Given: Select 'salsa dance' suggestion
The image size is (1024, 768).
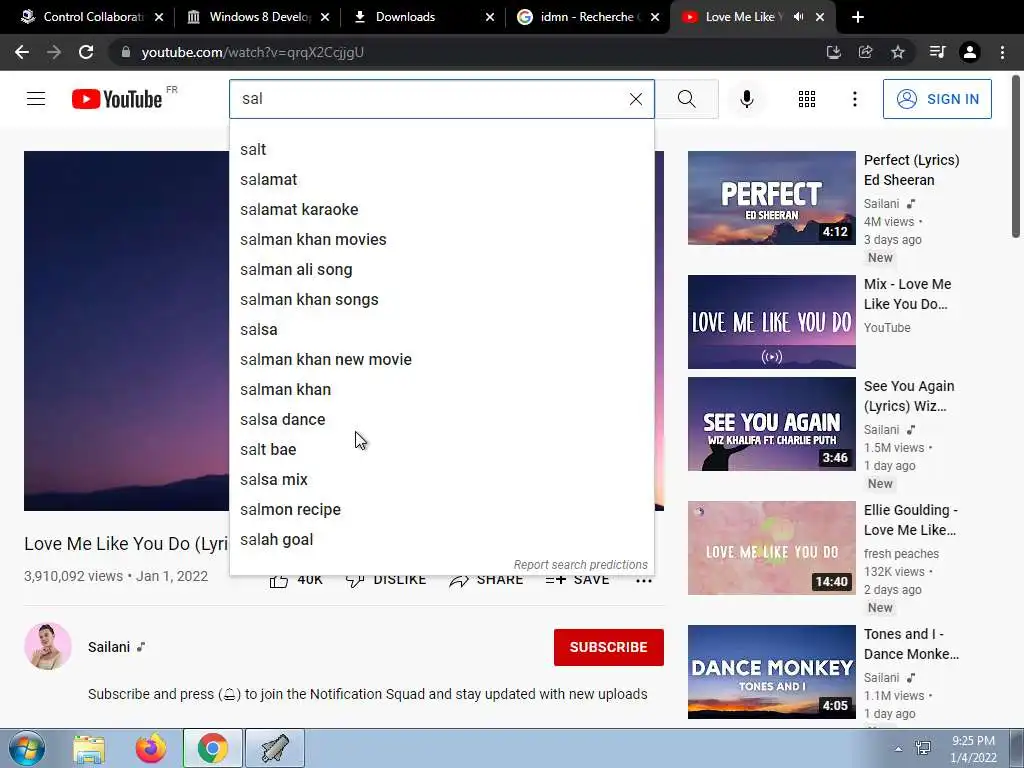Looking at the screenshot, I should tap(441, 420).
